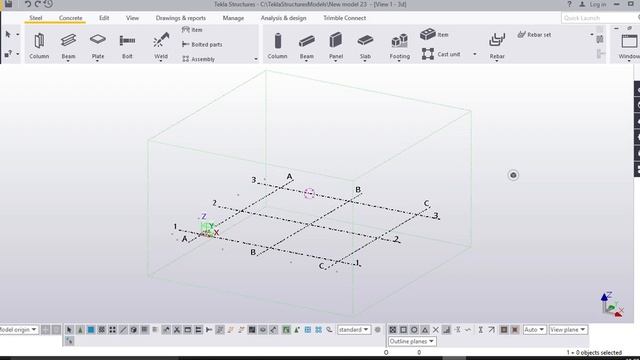This screenshot has height=360, width=640.
Task: Open the Analysis & design tab
Action: [x=283, y=18]
